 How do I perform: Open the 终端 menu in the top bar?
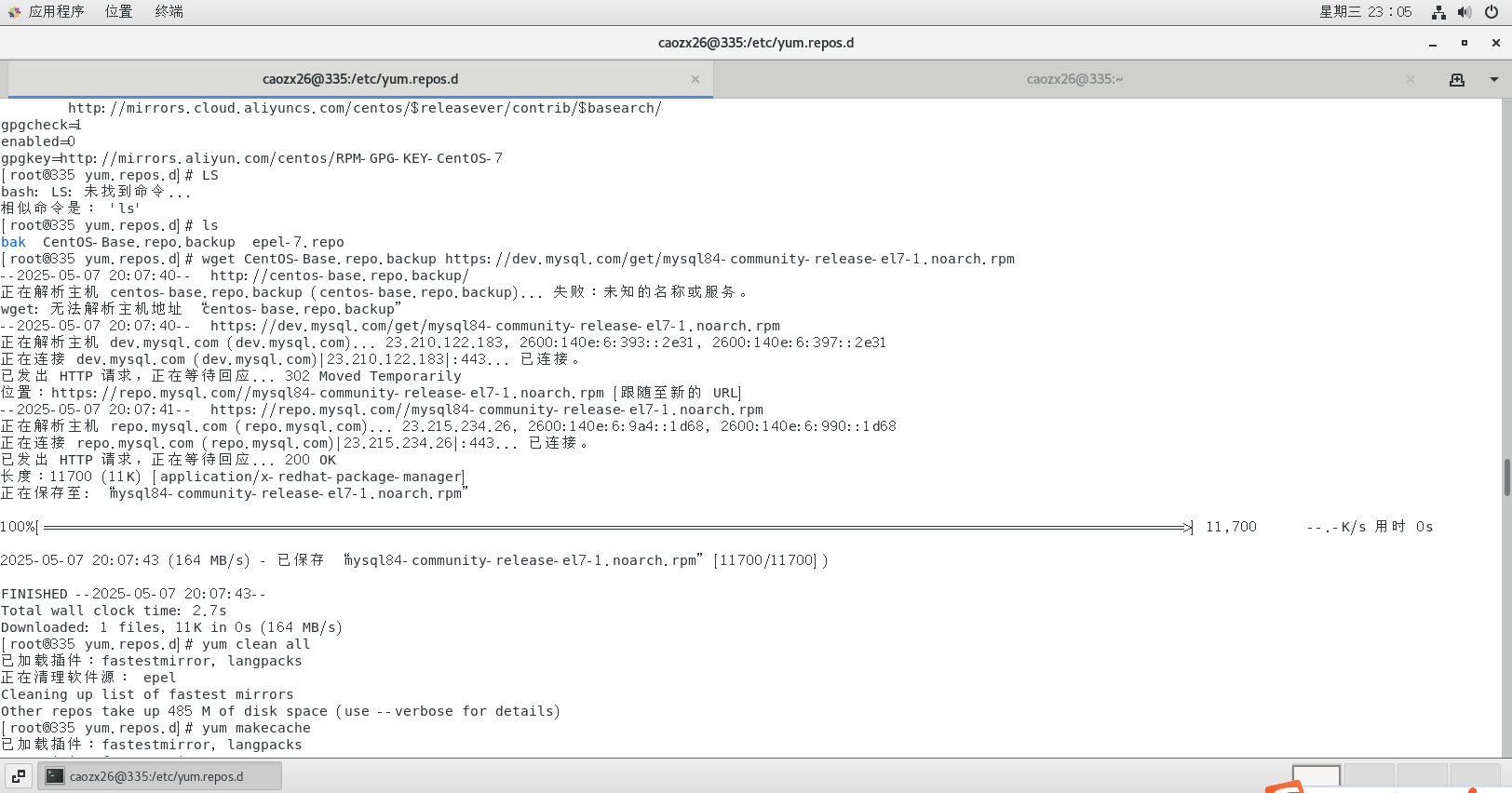click(169, 11)
